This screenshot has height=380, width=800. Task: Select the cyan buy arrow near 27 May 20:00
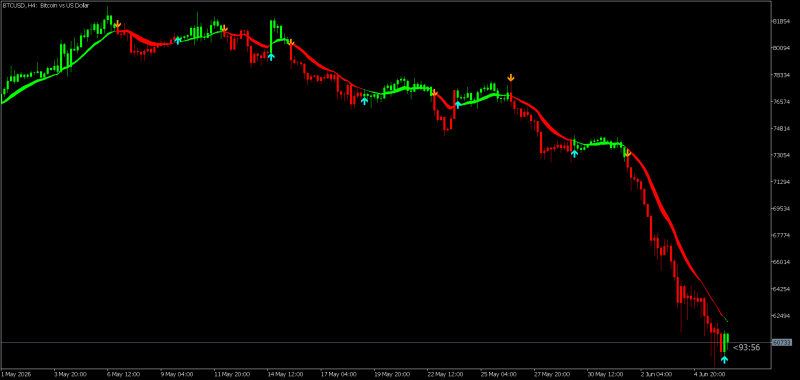(x=574, y=154)
